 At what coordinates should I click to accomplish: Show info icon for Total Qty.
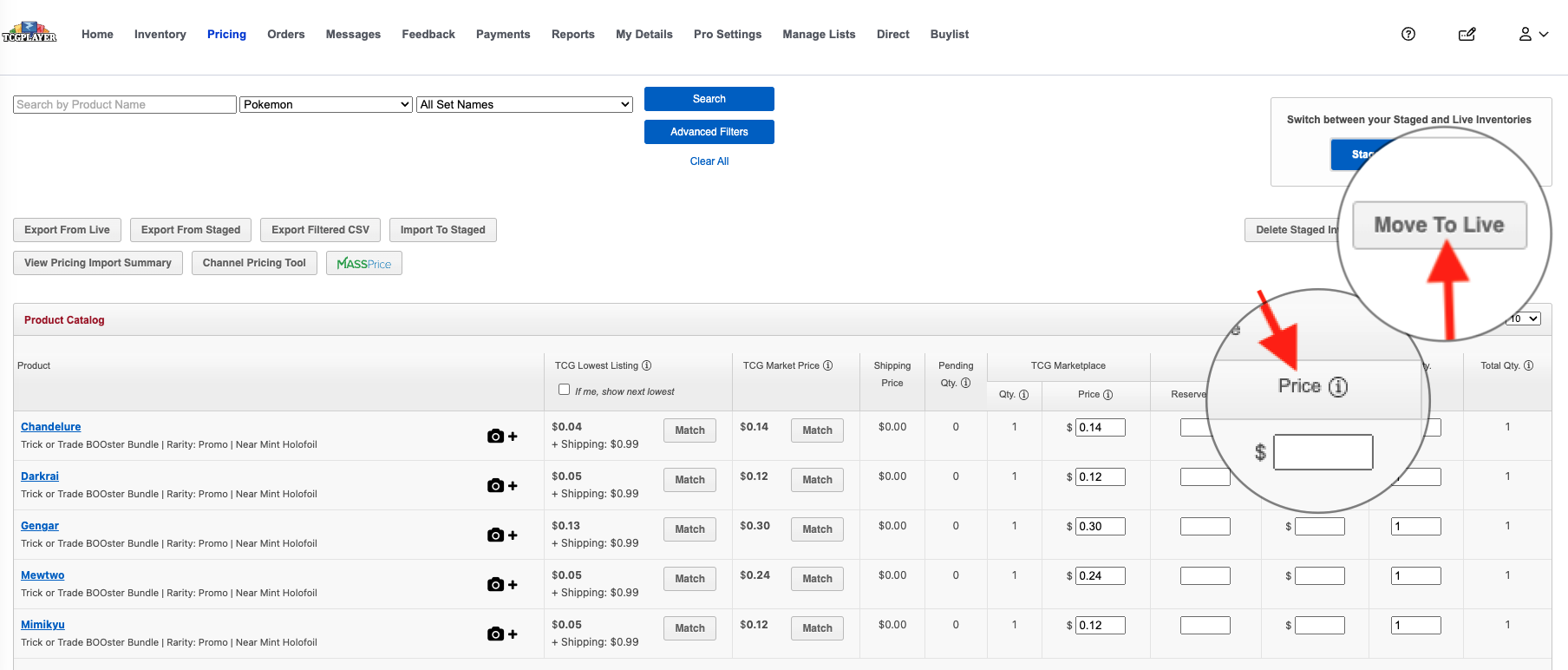point(1529,365)
